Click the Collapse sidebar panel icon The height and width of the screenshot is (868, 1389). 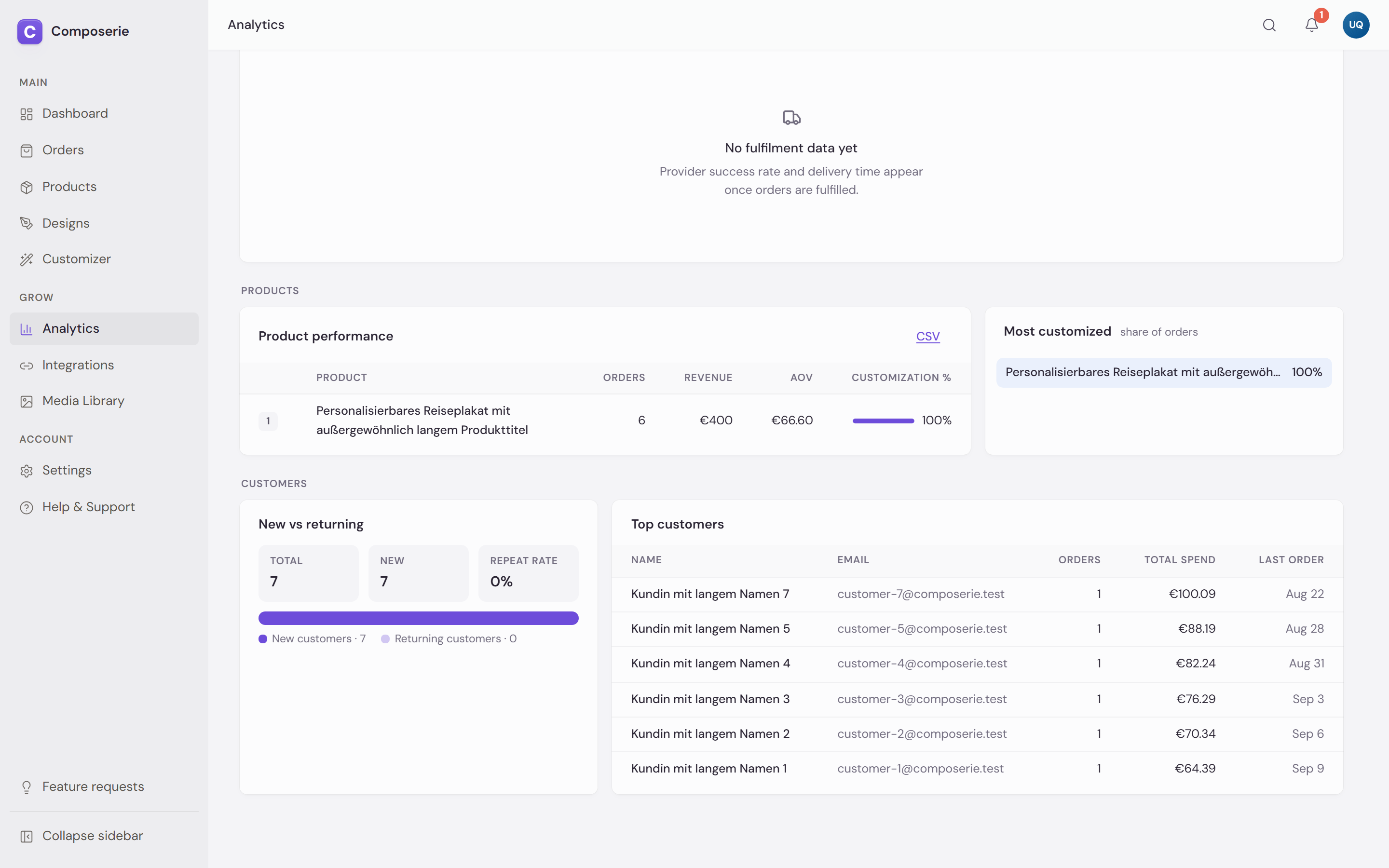(x=27, y=837)
